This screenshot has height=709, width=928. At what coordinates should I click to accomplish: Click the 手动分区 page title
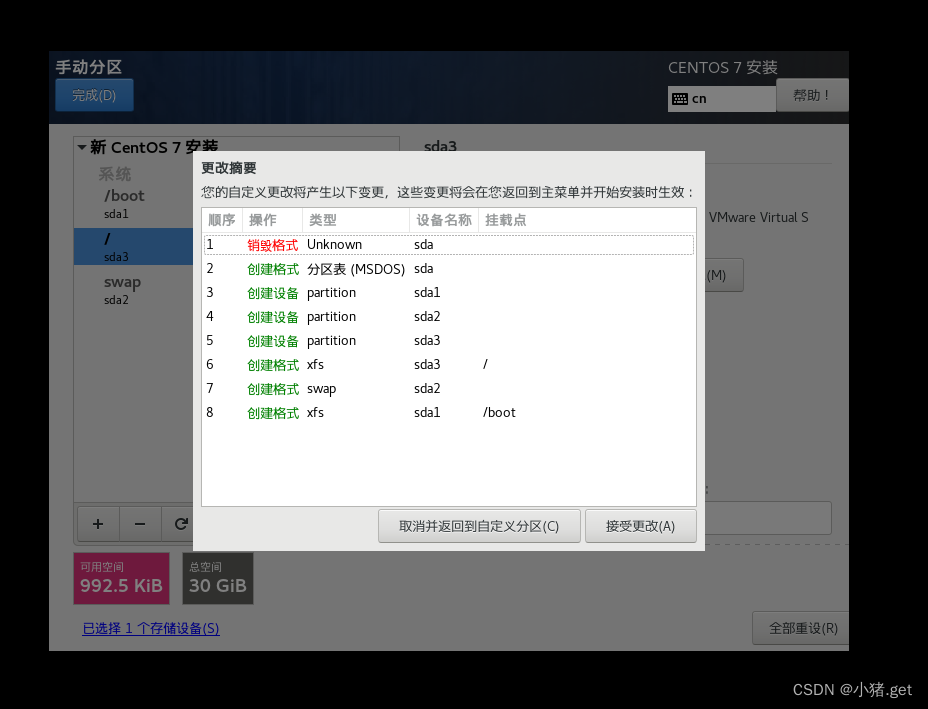pos(89,67)
